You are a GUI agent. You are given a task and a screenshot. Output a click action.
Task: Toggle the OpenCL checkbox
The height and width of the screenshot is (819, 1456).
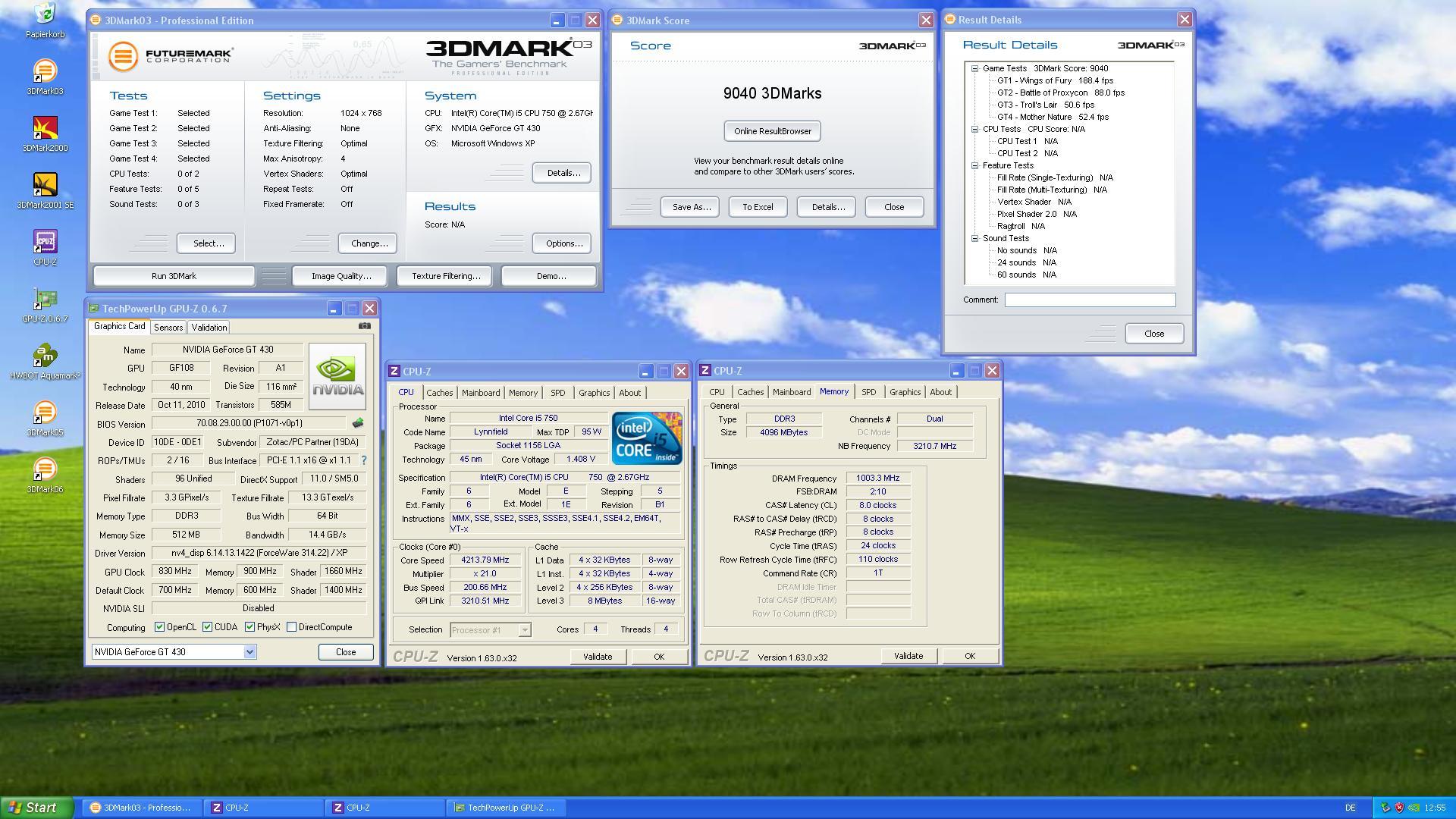(x=159, y=627)
